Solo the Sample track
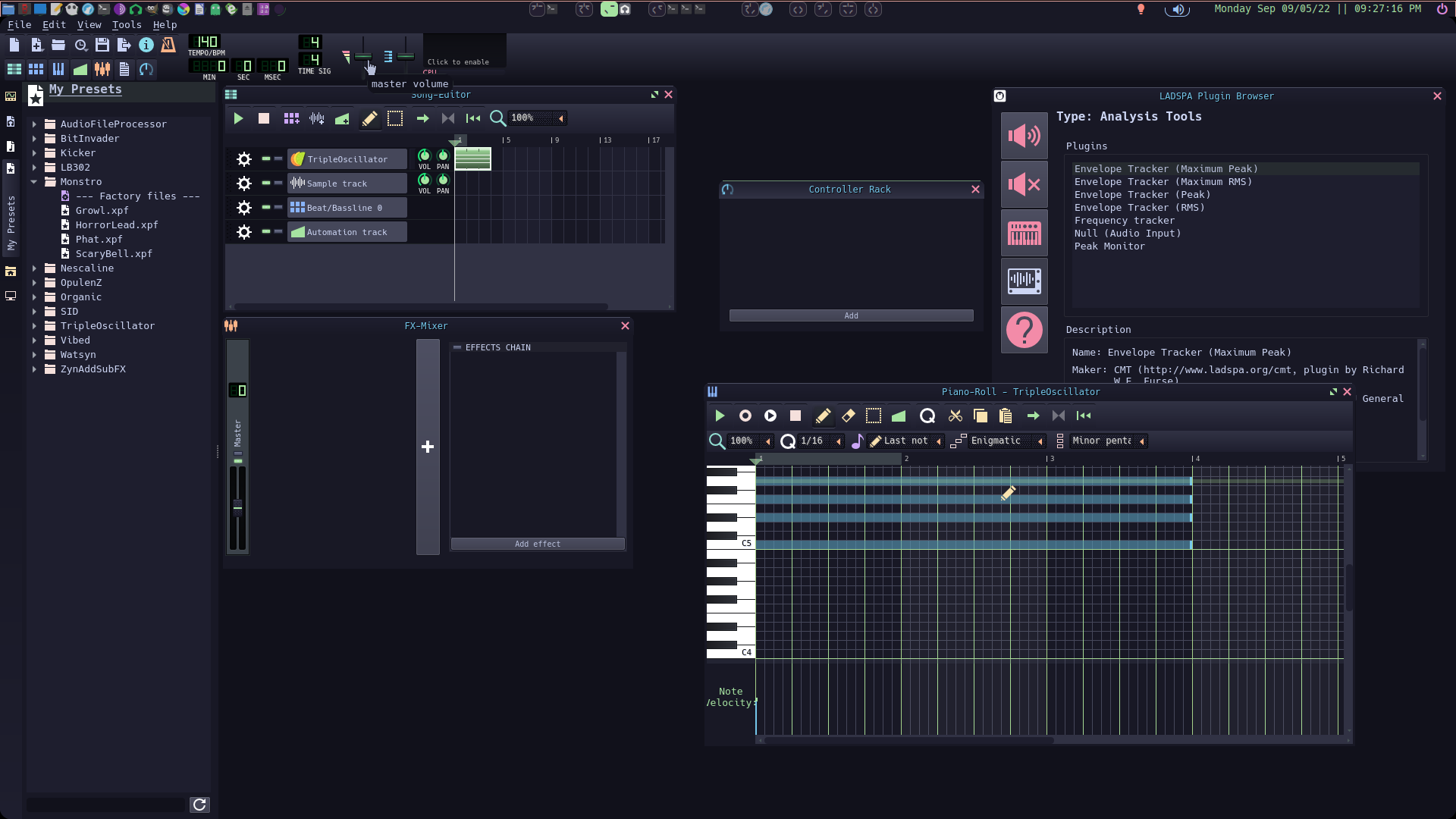This screenshot has height=819, width=1456. 278,183
